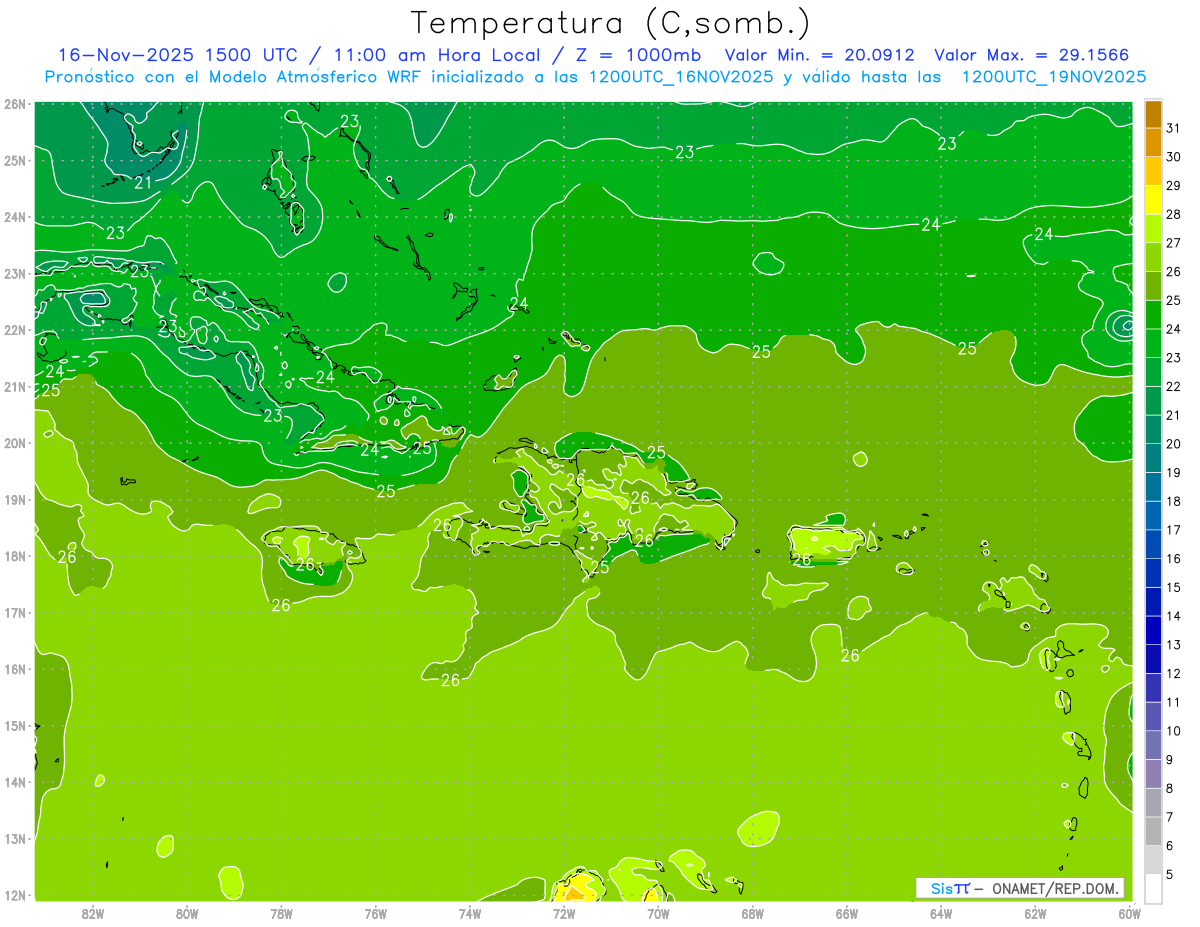Click the "1200UTC_19NOV2025" valid-until time
The height and width of the screenshot is (927, 1200).
click(x=1054, y=77)
